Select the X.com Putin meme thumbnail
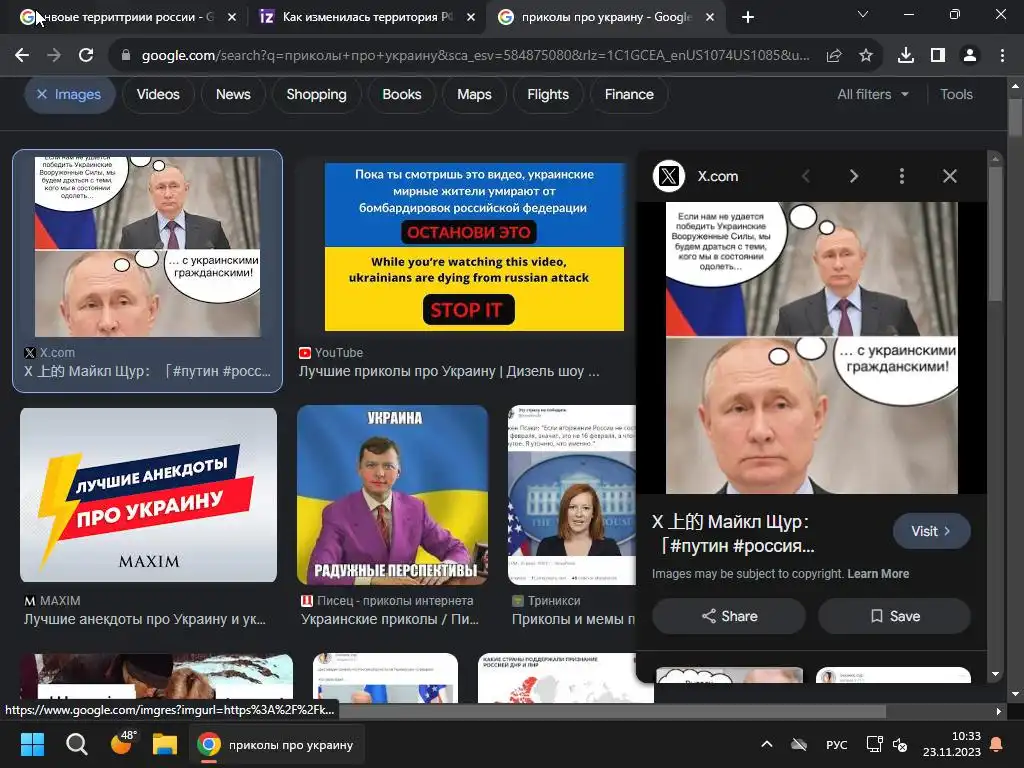 [148, 247]
